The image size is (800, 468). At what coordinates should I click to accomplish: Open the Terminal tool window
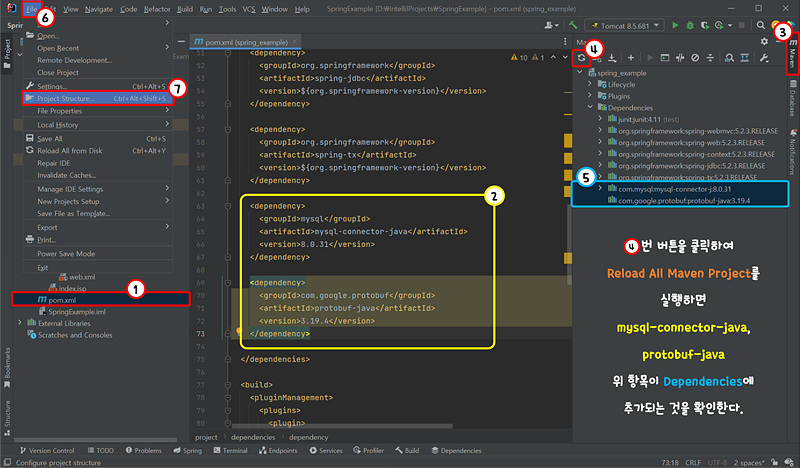click(230, 450)
